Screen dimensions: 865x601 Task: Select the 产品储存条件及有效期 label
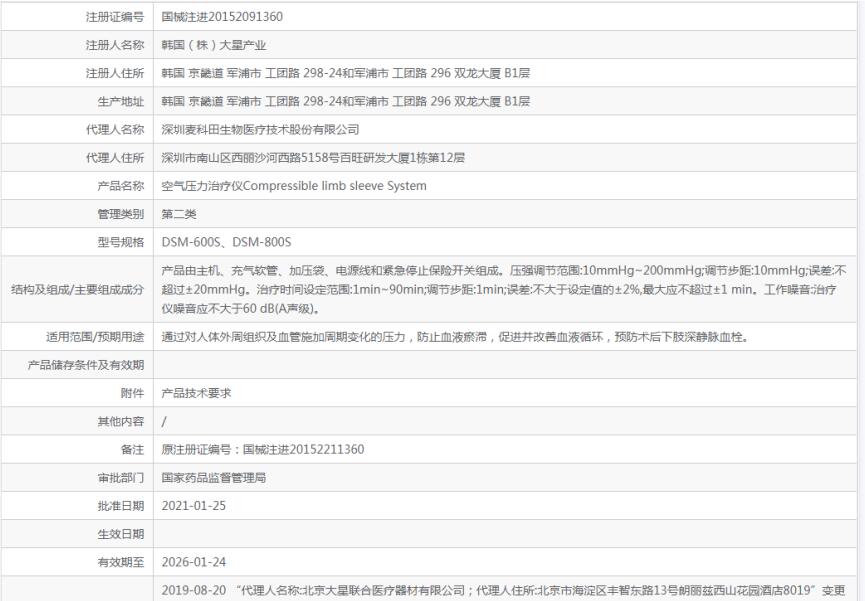(86, 365)
